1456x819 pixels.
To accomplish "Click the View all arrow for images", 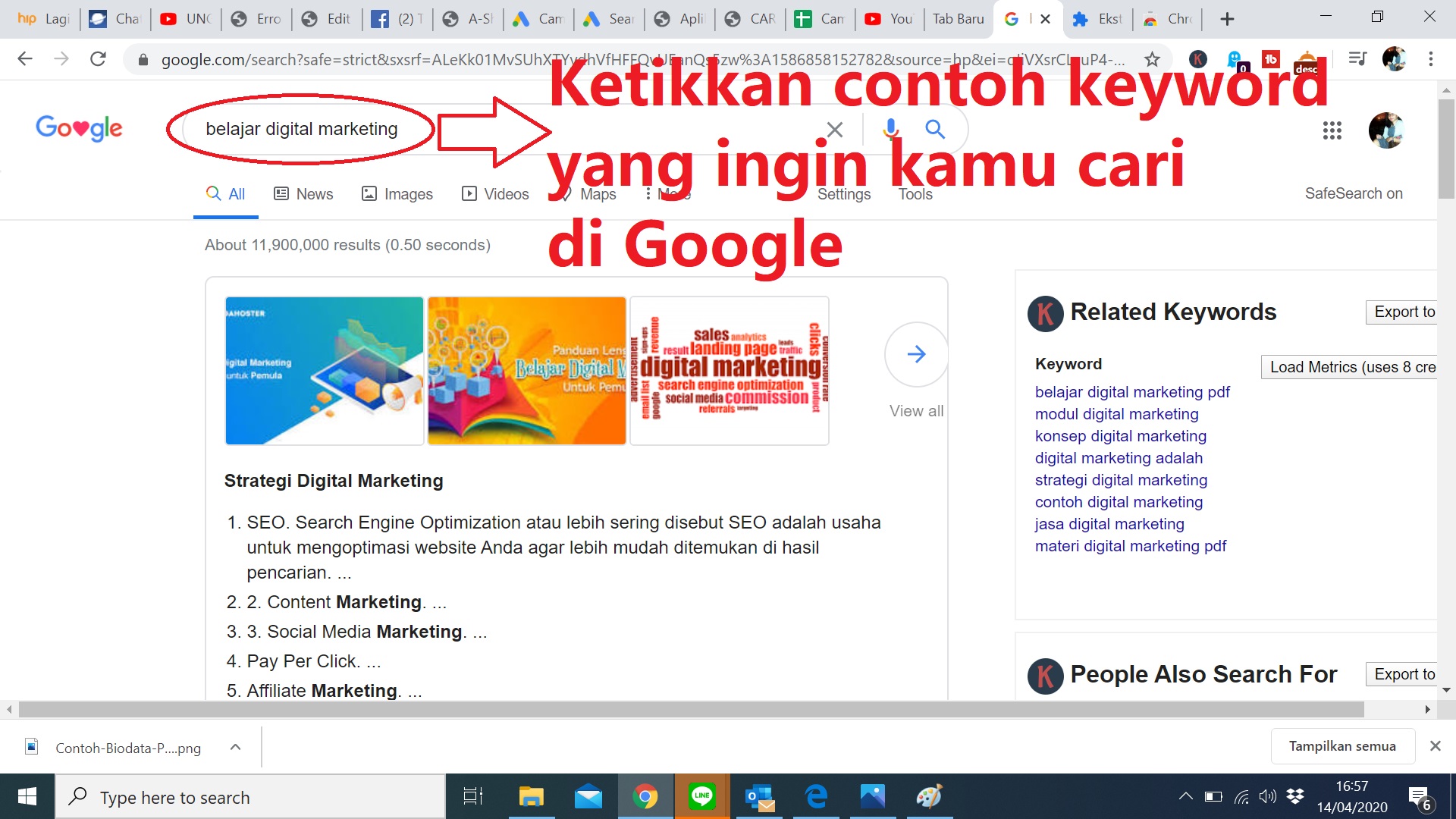I will (916, 354).
